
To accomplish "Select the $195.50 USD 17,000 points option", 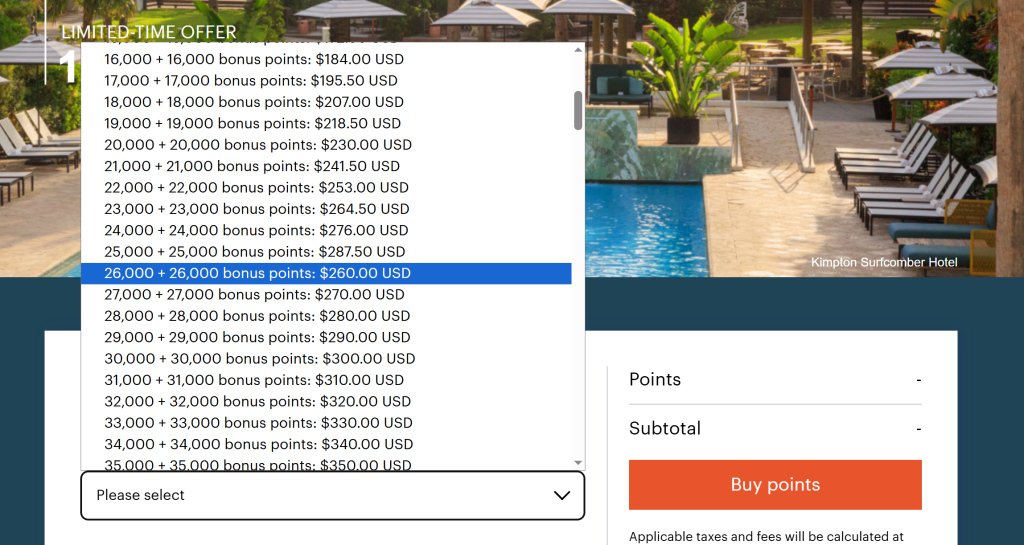I will (251, 80).
